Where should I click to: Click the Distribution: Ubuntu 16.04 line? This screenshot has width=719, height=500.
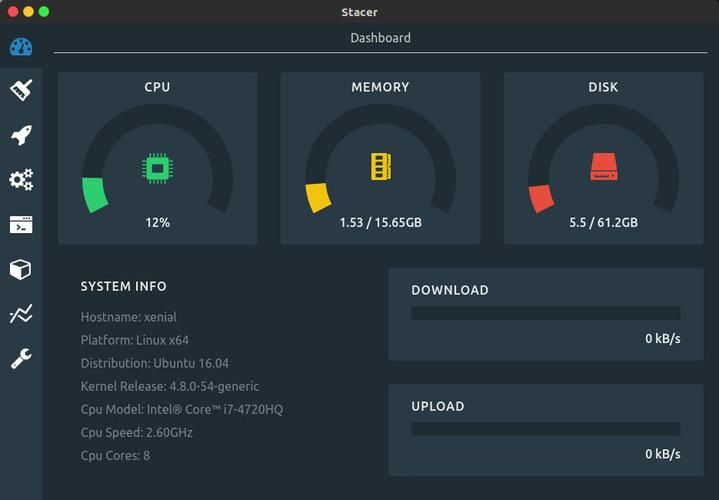point(155,363)
